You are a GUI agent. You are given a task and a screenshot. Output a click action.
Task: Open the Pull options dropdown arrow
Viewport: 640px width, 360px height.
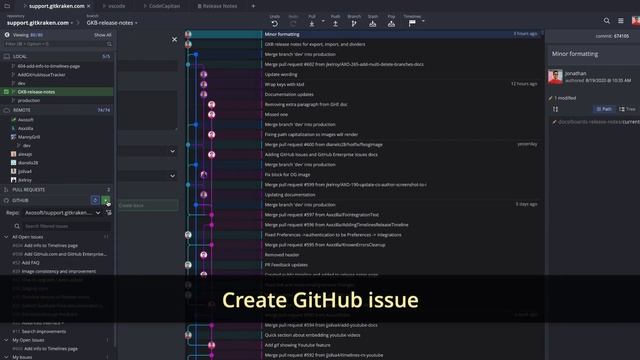click(x=323, y=21)
